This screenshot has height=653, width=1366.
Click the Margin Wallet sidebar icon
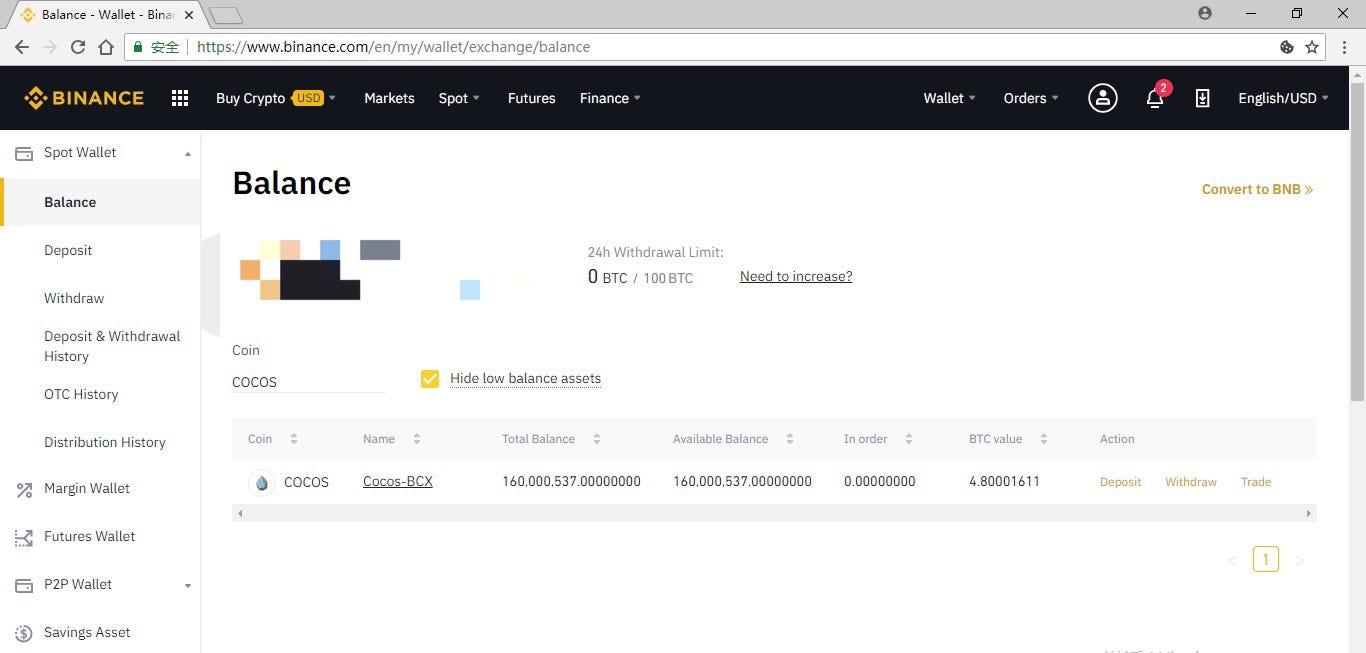tap(24, 489)
